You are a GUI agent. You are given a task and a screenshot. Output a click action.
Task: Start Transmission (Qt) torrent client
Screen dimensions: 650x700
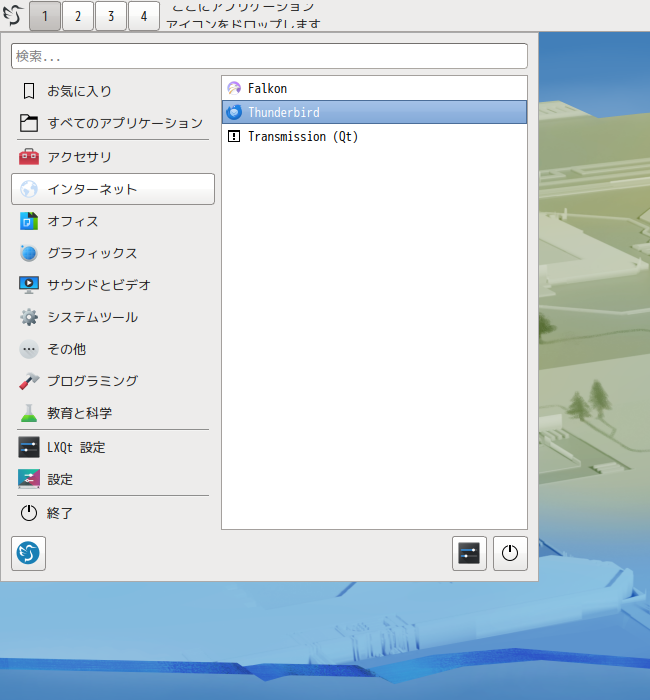[374, 136]
